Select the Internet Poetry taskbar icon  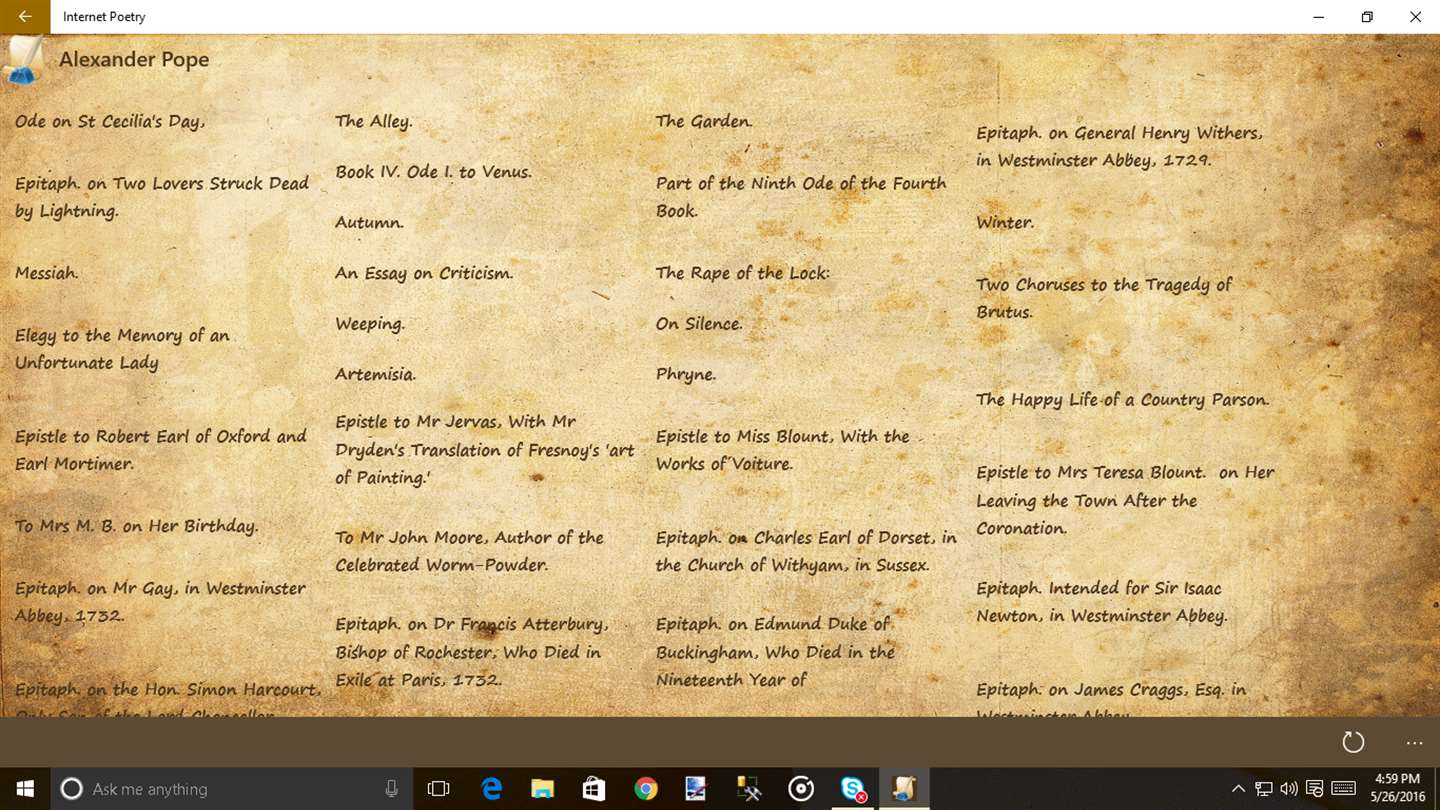click(905, 789)
